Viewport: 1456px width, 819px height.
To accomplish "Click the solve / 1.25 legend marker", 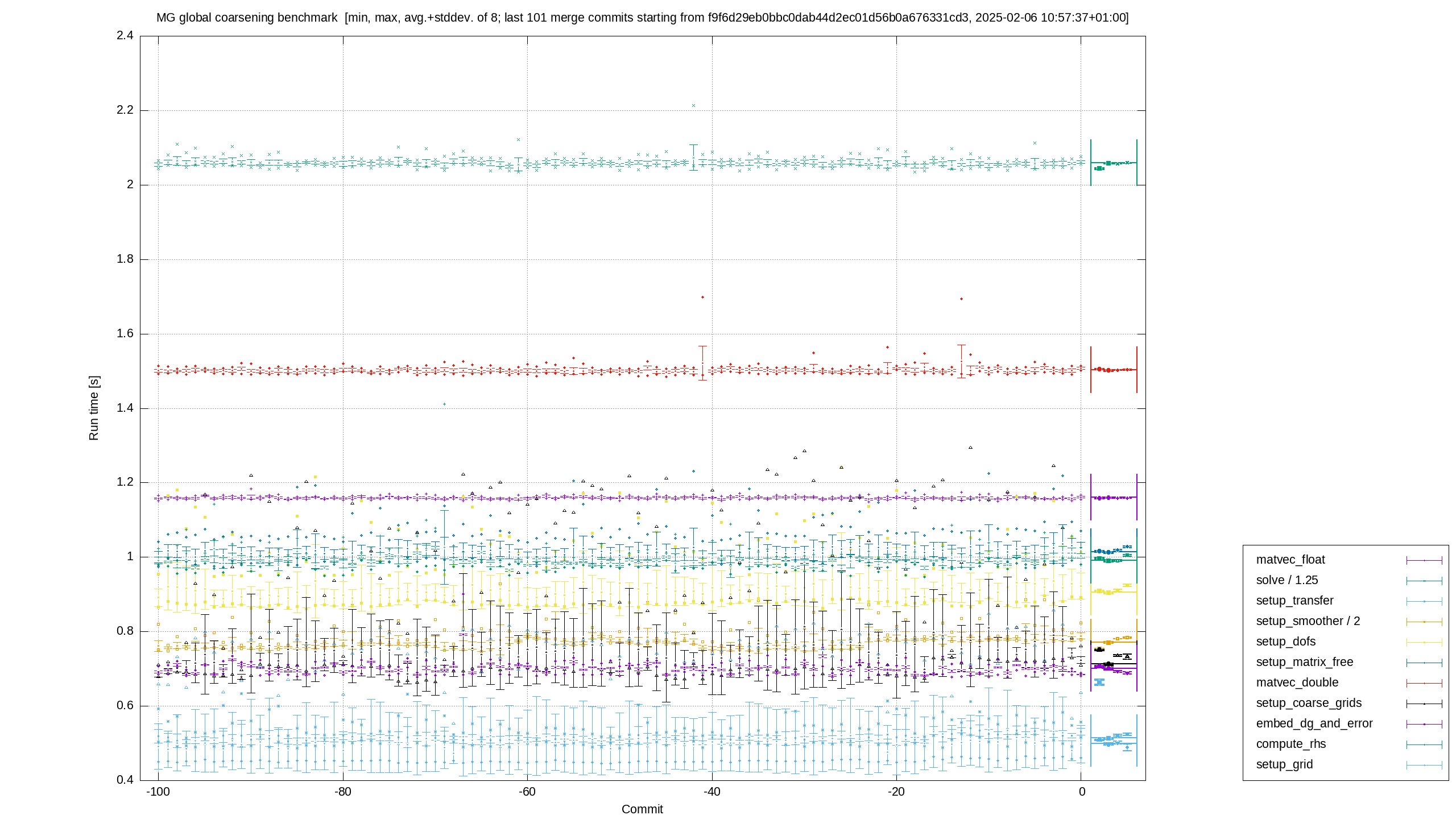I will 1424,581.
